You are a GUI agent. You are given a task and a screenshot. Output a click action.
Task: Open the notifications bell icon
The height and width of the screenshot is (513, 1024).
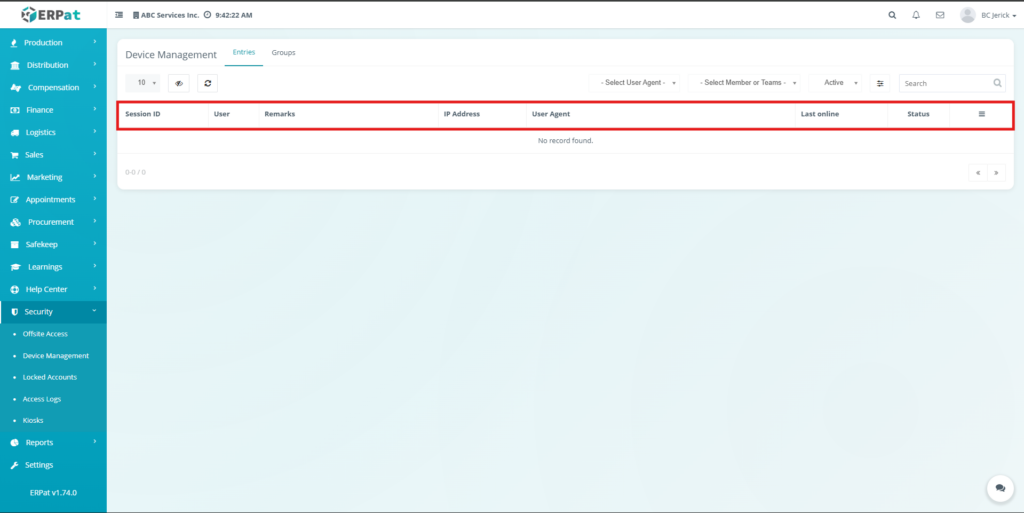pos(916,15)
